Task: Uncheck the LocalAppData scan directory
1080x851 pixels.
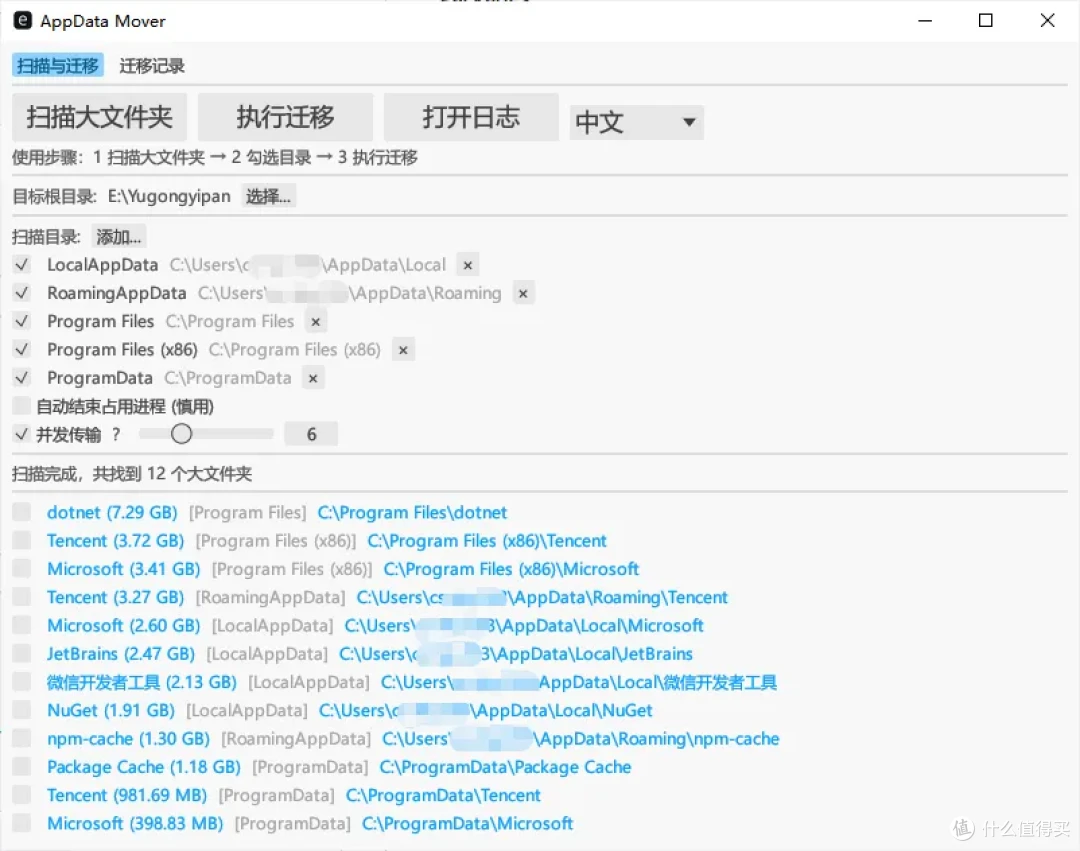Action: pos(22,264)
